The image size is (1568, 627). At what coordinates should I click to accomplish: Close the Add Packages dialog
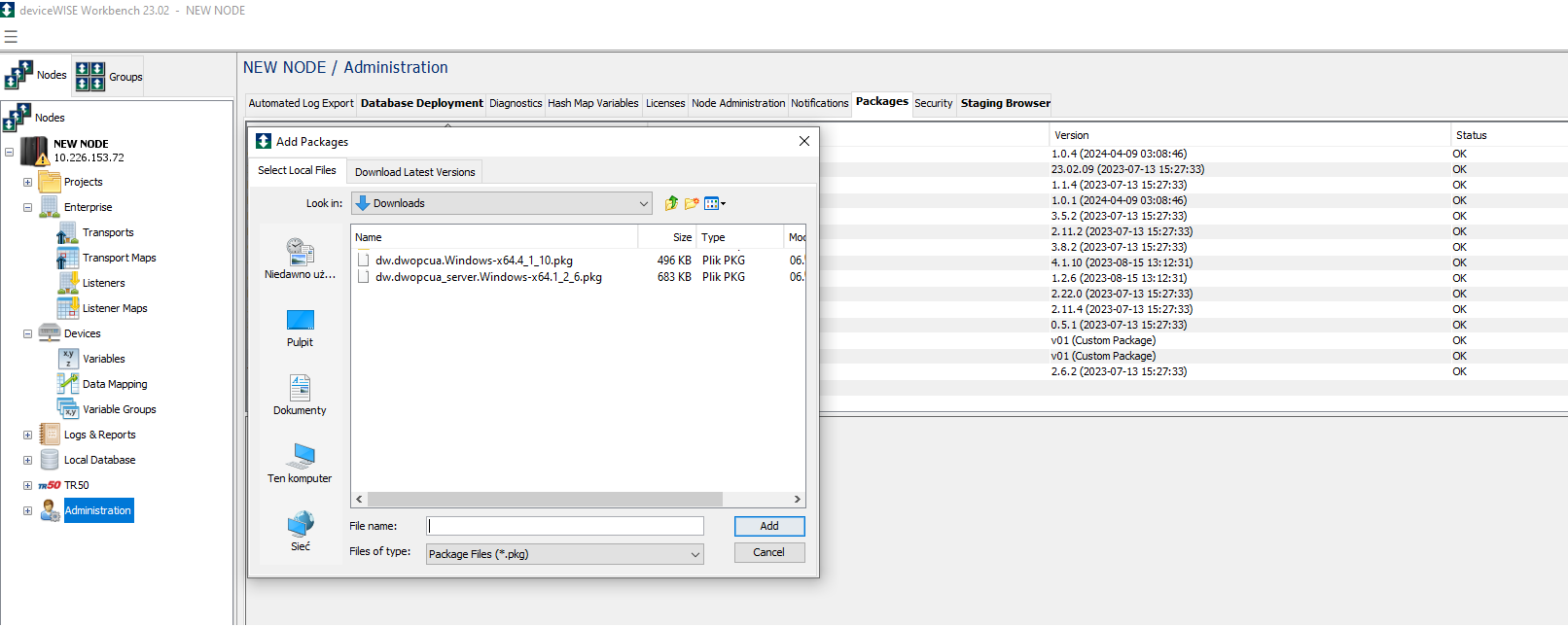coord(804,141)
